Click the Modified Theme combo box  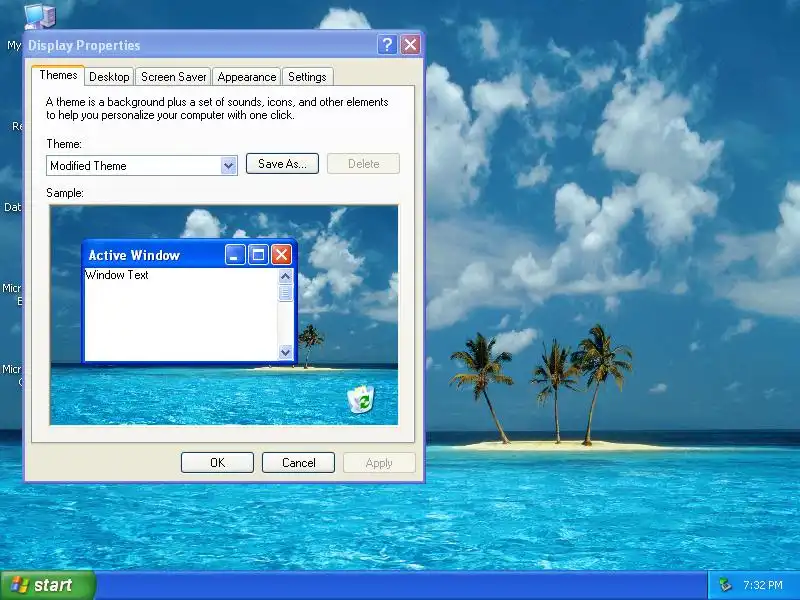(x=141, y=166)
